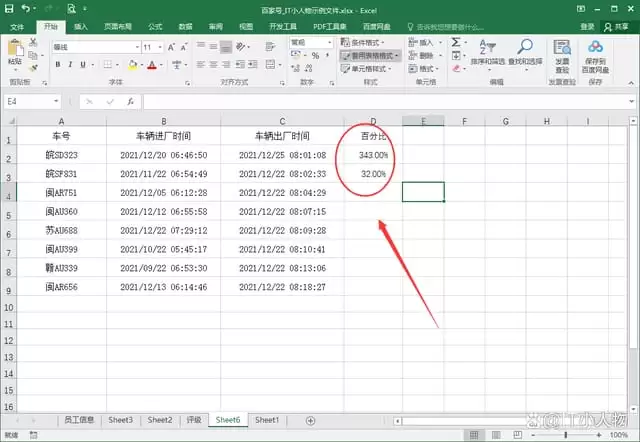Switch to the Page Layout ribbon tab
Screen dimensions: 640x442
click(x=118, y=27)
